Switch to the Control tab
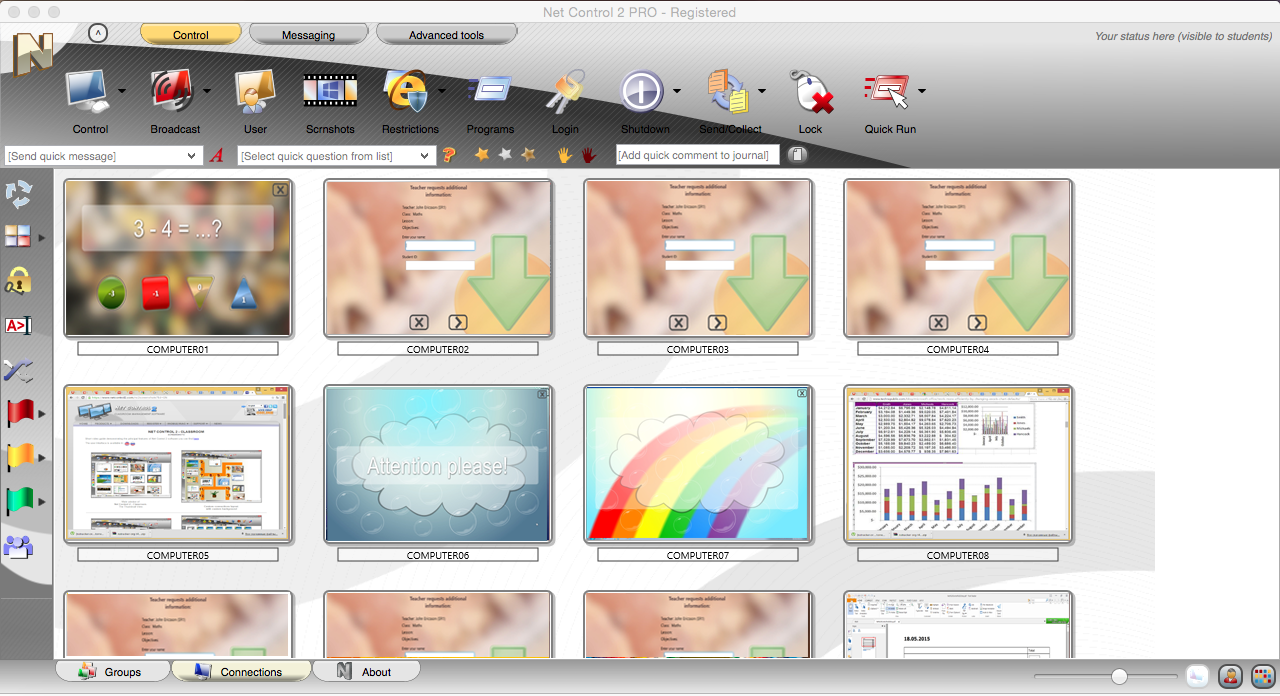The width and height of the screenshot is (1280, 696). click(191, 35)
